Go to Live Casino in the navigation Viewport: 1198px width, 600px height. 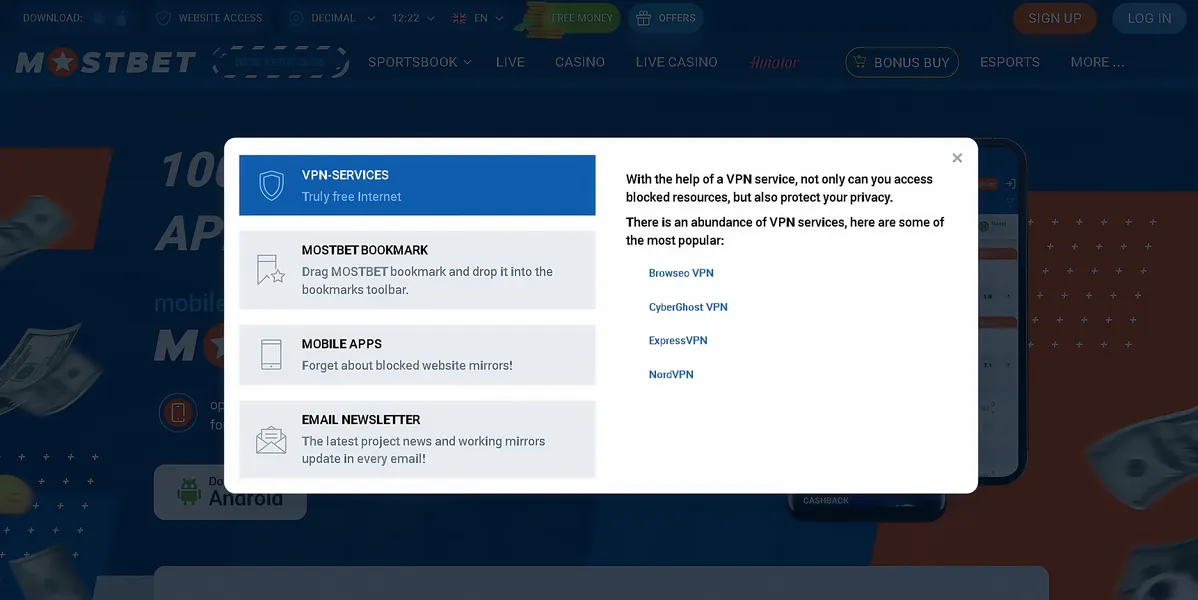pyautogui.click(x=676, y=62)
